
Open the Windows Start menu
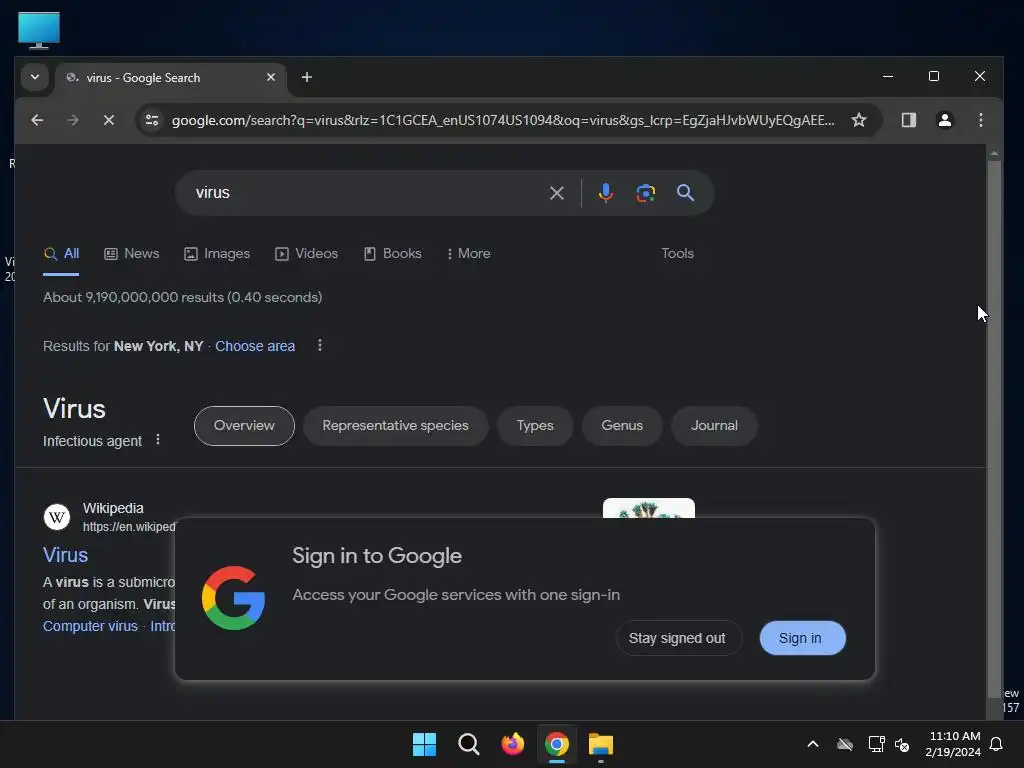[424, 744]
